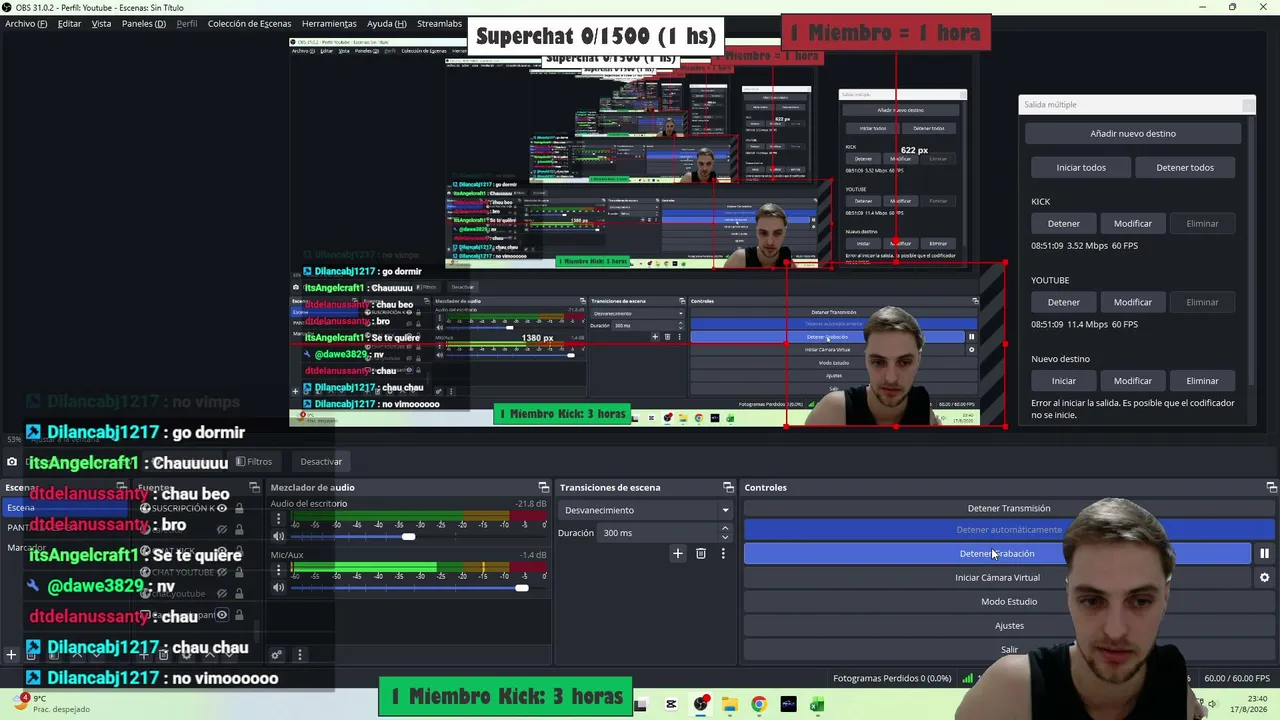
Task: Click Iniciar todos in Salida múltiple
Action: [x=1081, y=167]
